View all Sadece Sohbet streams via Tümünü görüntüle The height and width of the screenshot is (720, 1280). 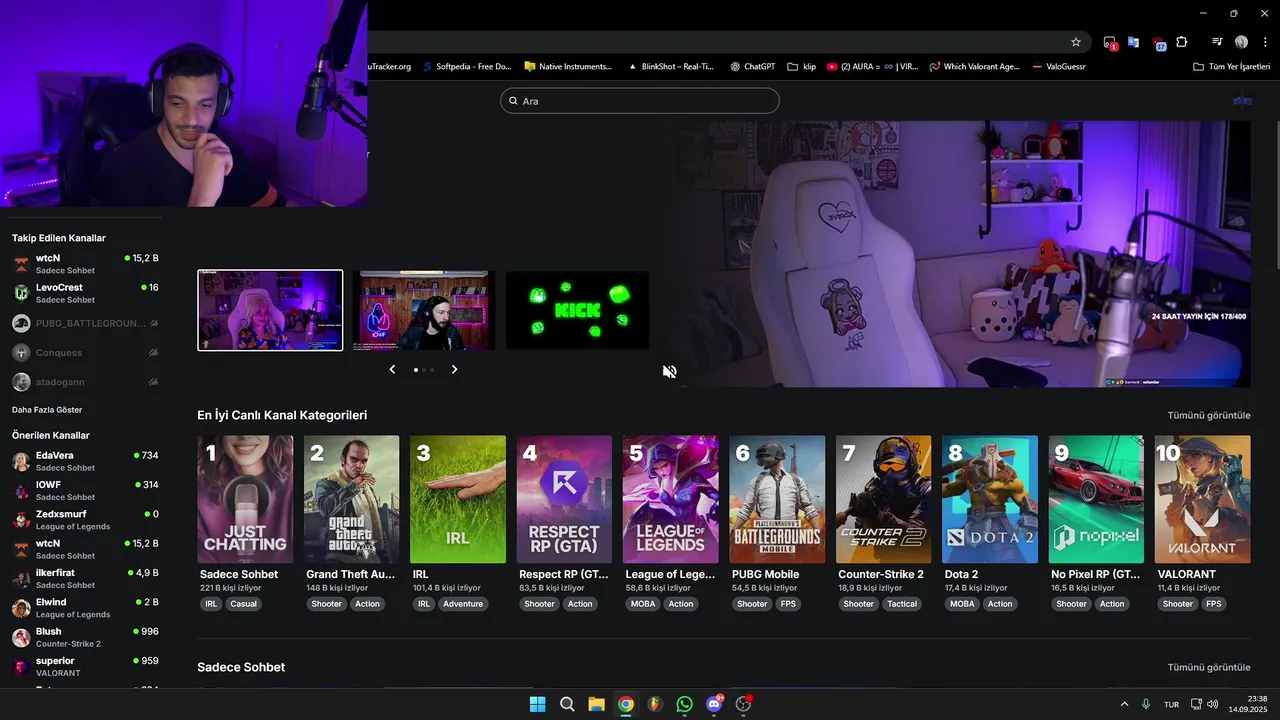[1208, 667]
